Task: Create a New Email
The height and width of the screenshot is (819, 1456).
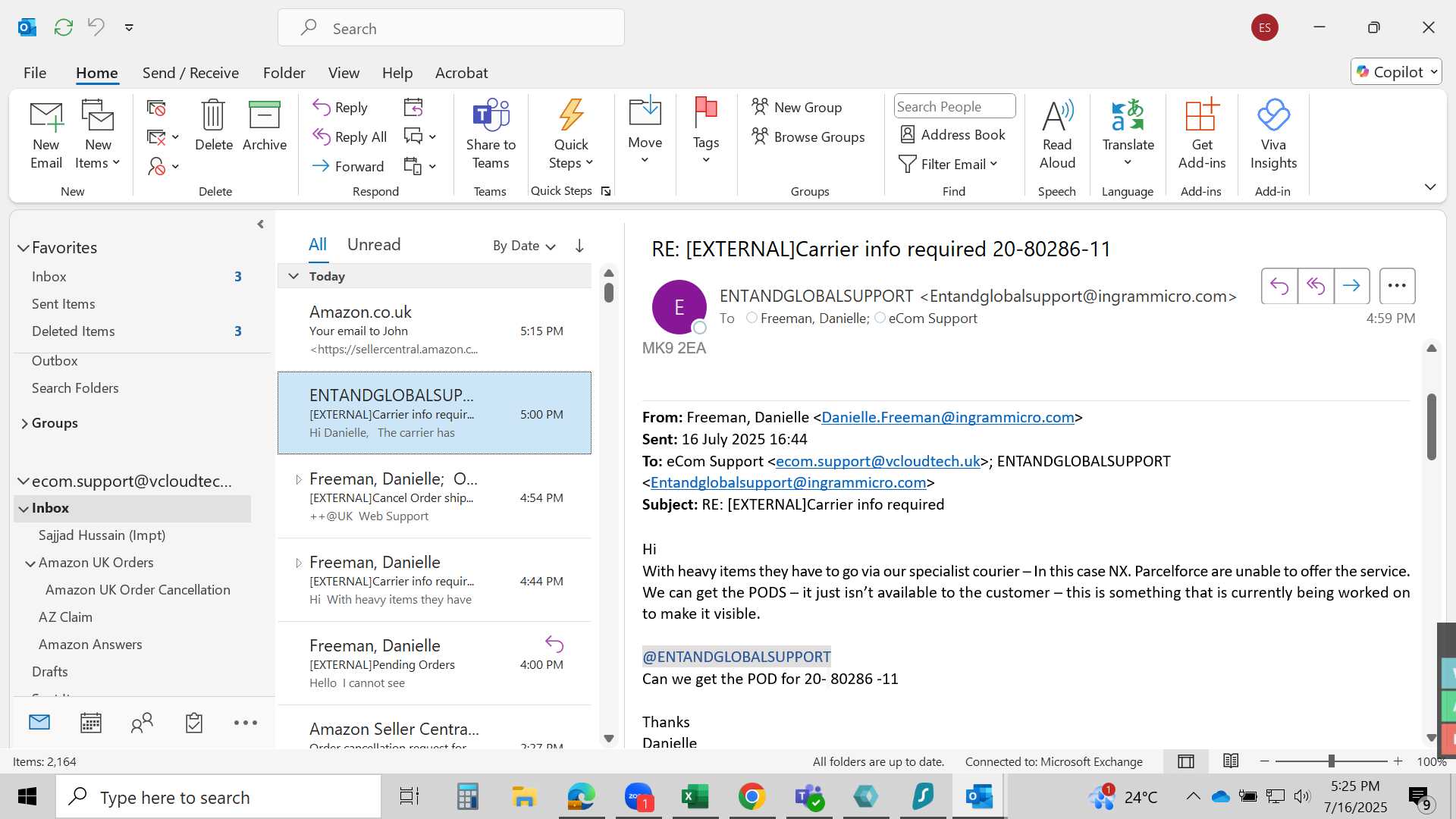Action: coord(46,135)
